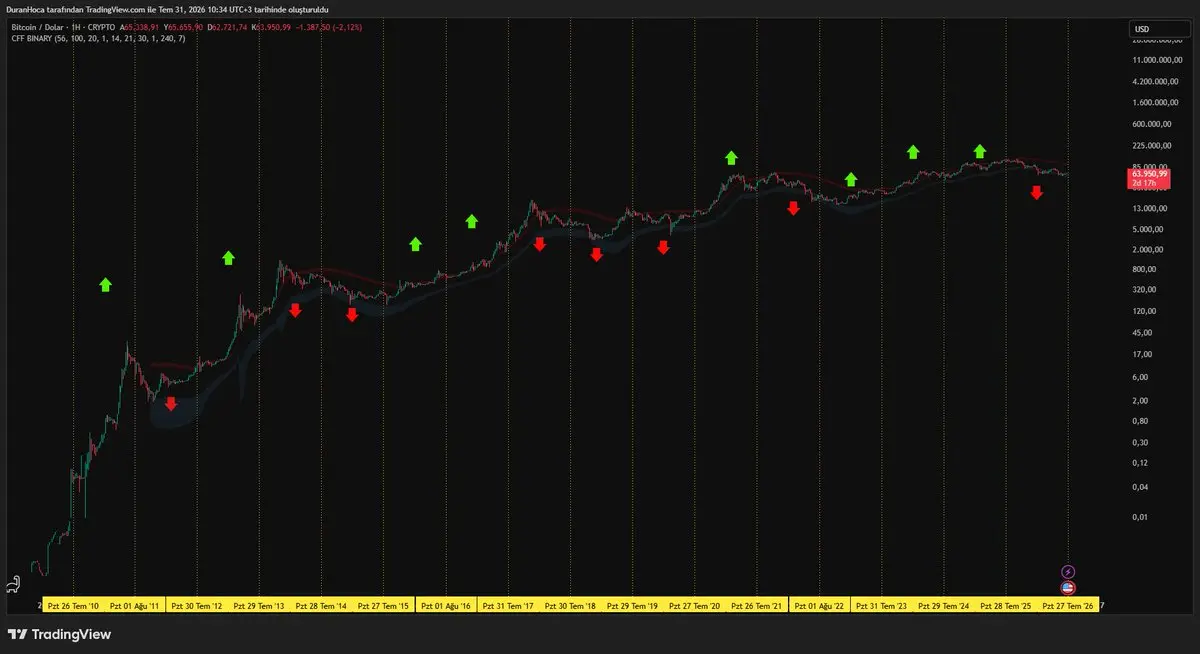Screen dimensions: 1200x654
Task: Click the 13.000,00 price axis label
Action: click(x=1148, y=209)
